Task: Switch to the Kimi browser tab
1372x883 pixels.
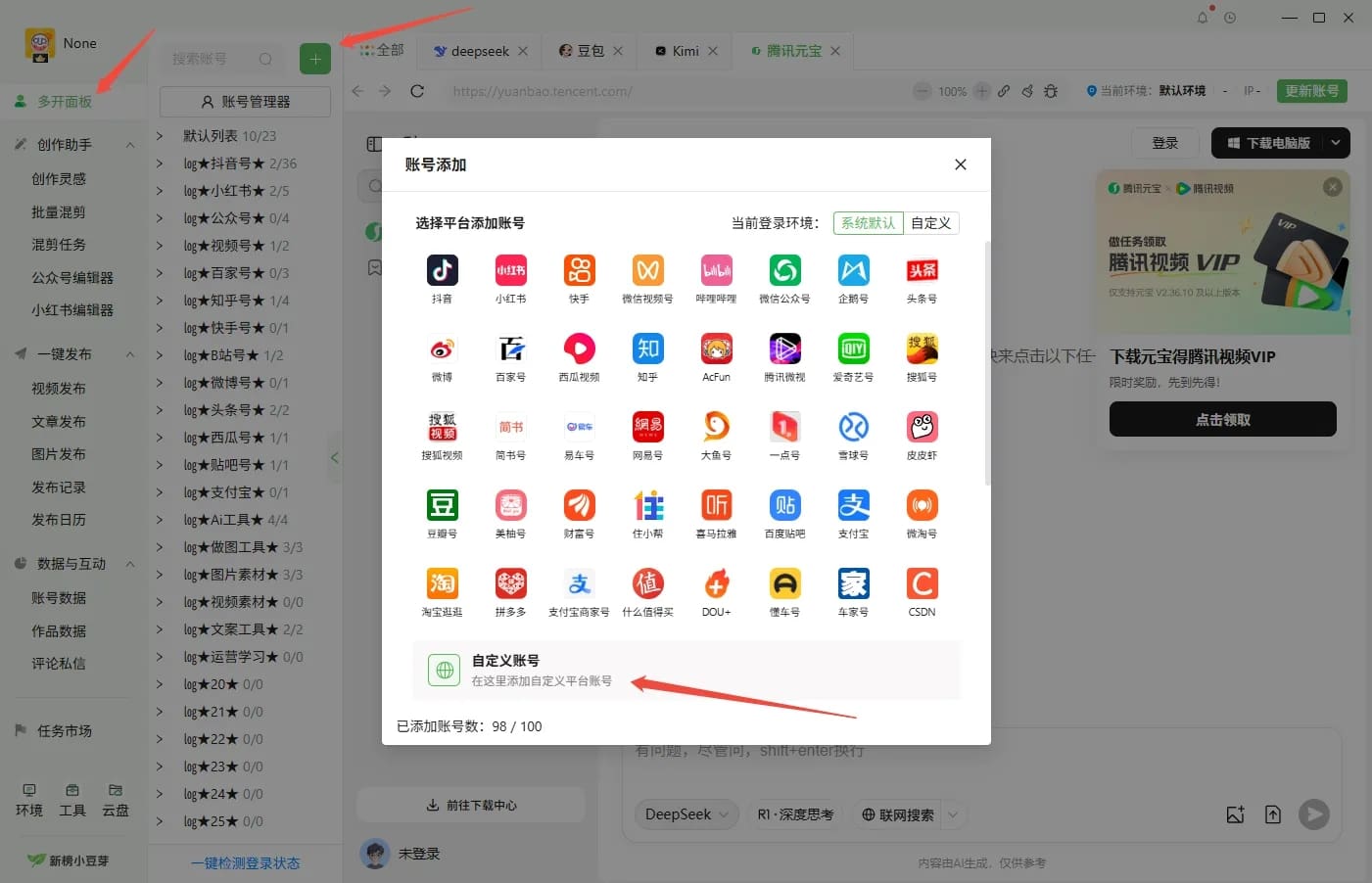Action: [x=683, y=51]
